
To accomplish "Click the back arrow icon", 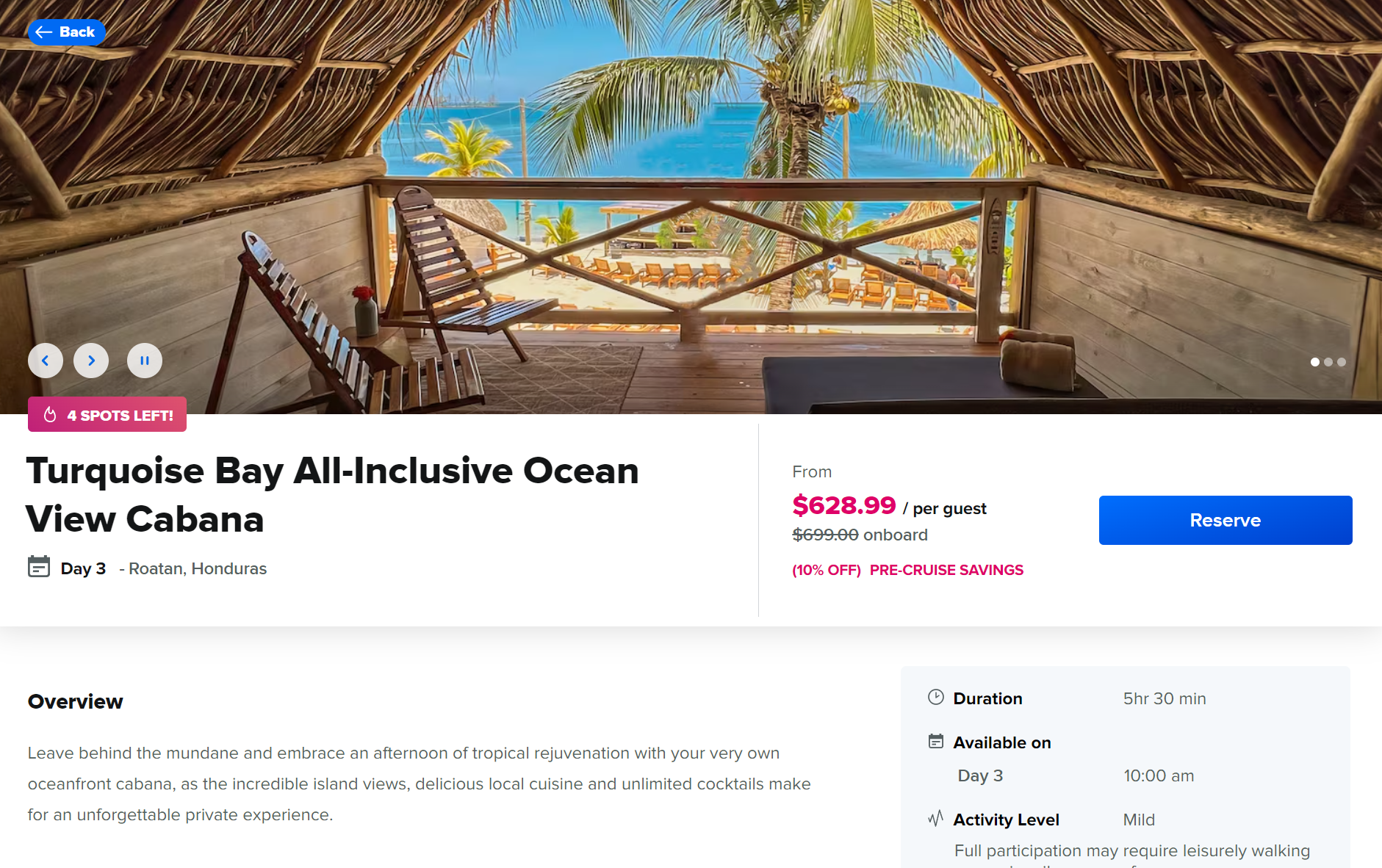I will tap(46, 32).
